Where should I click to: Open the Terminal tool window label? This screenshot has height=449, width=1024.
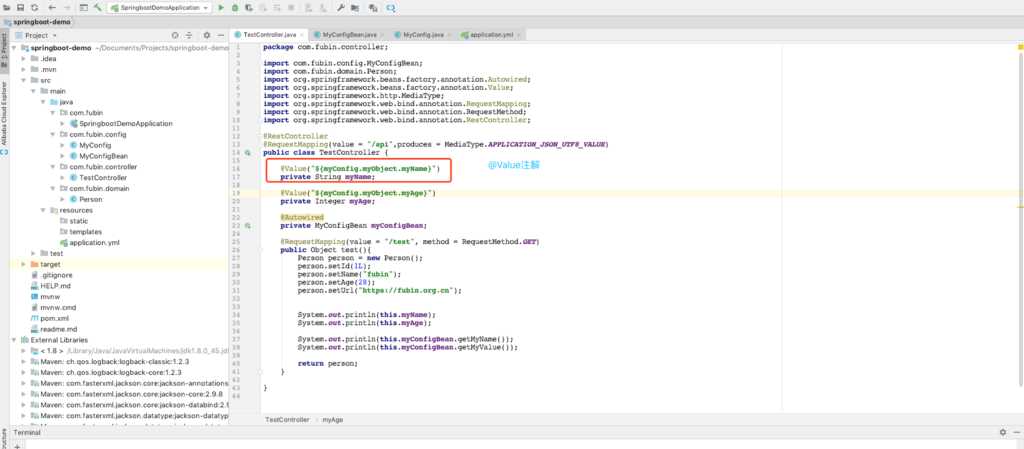[27, 432]
